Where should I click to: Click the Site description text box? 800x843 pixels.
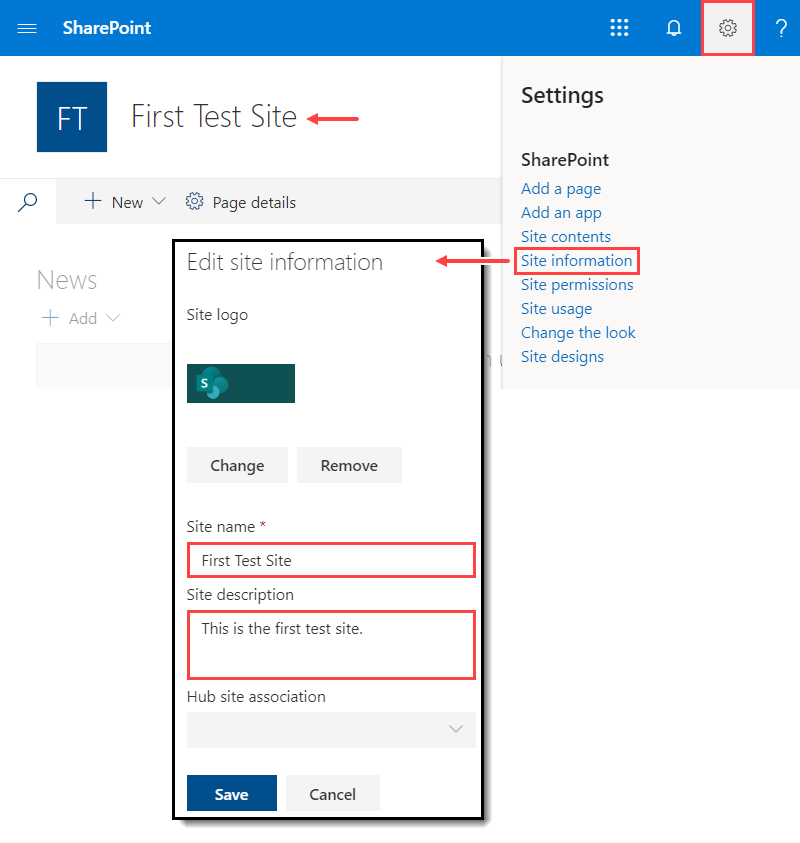point(331,644)
